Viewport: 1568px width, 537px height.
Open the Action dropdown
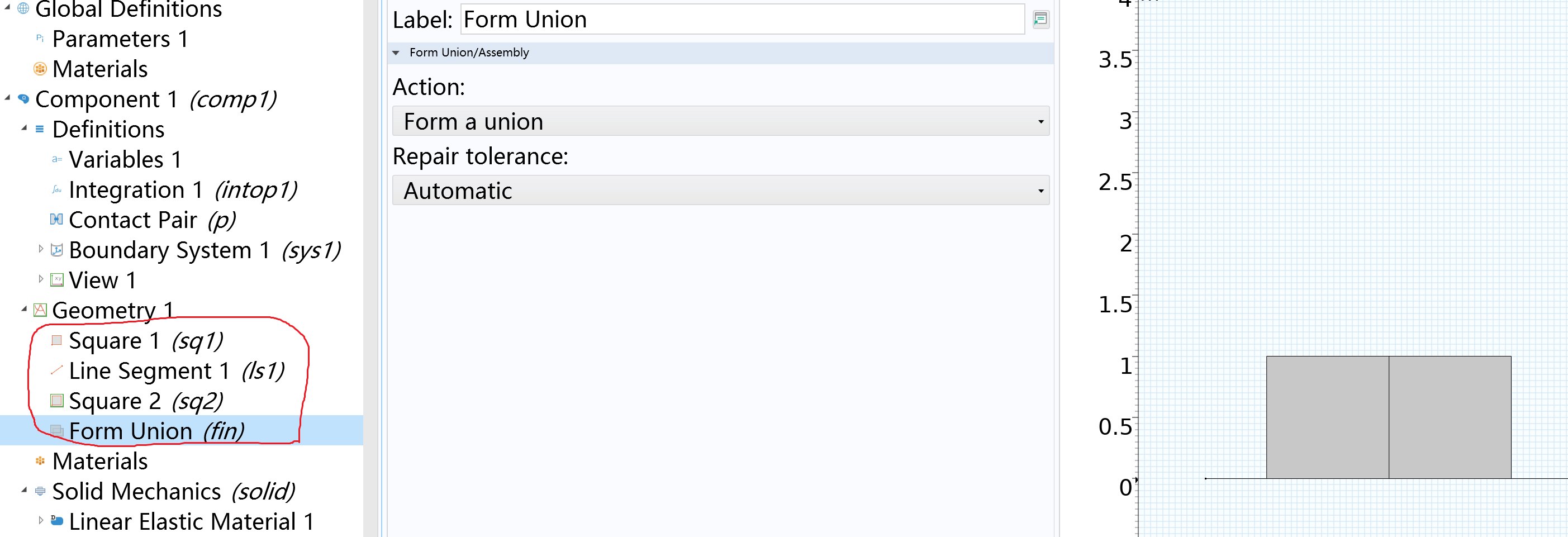tap(721, 121)
